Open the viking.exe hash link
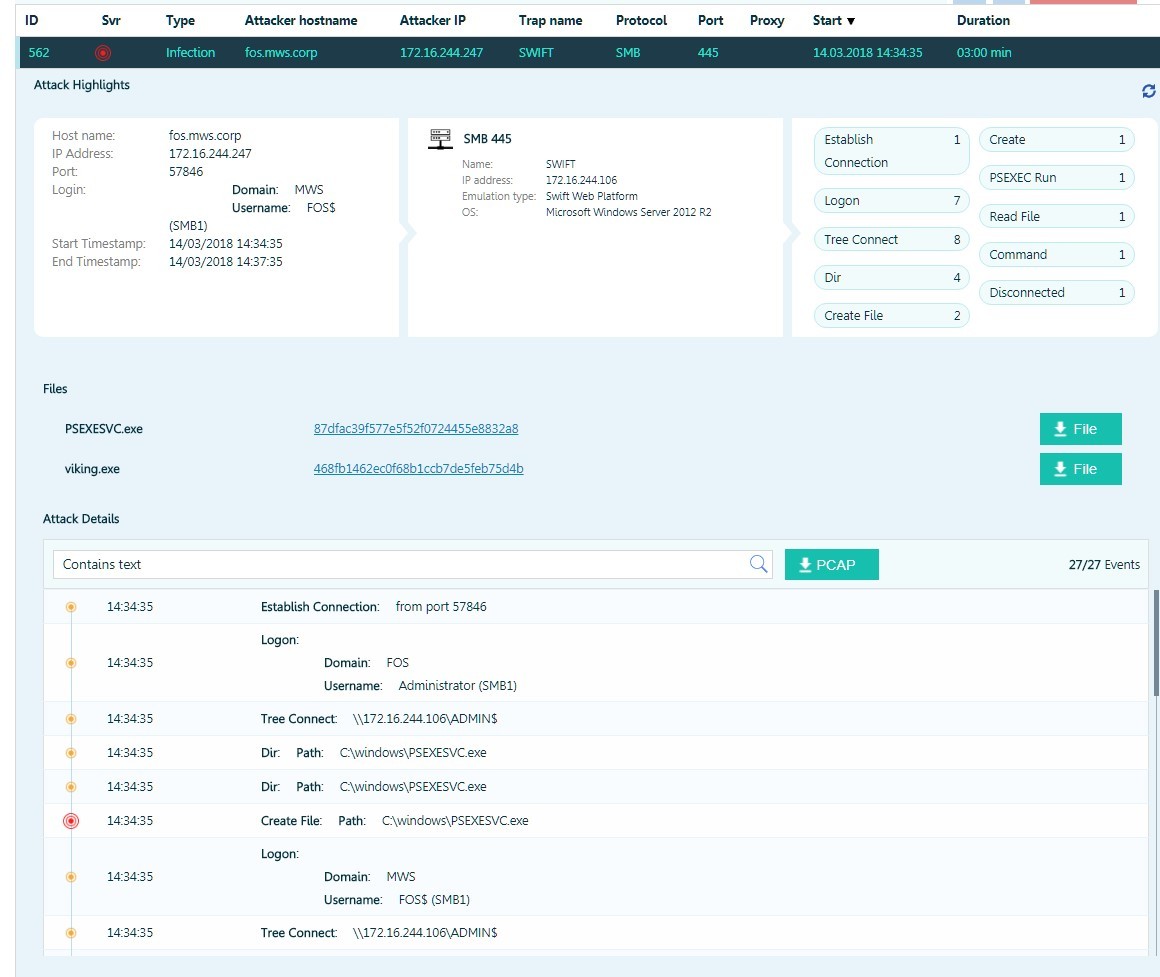 coord(418,469)
